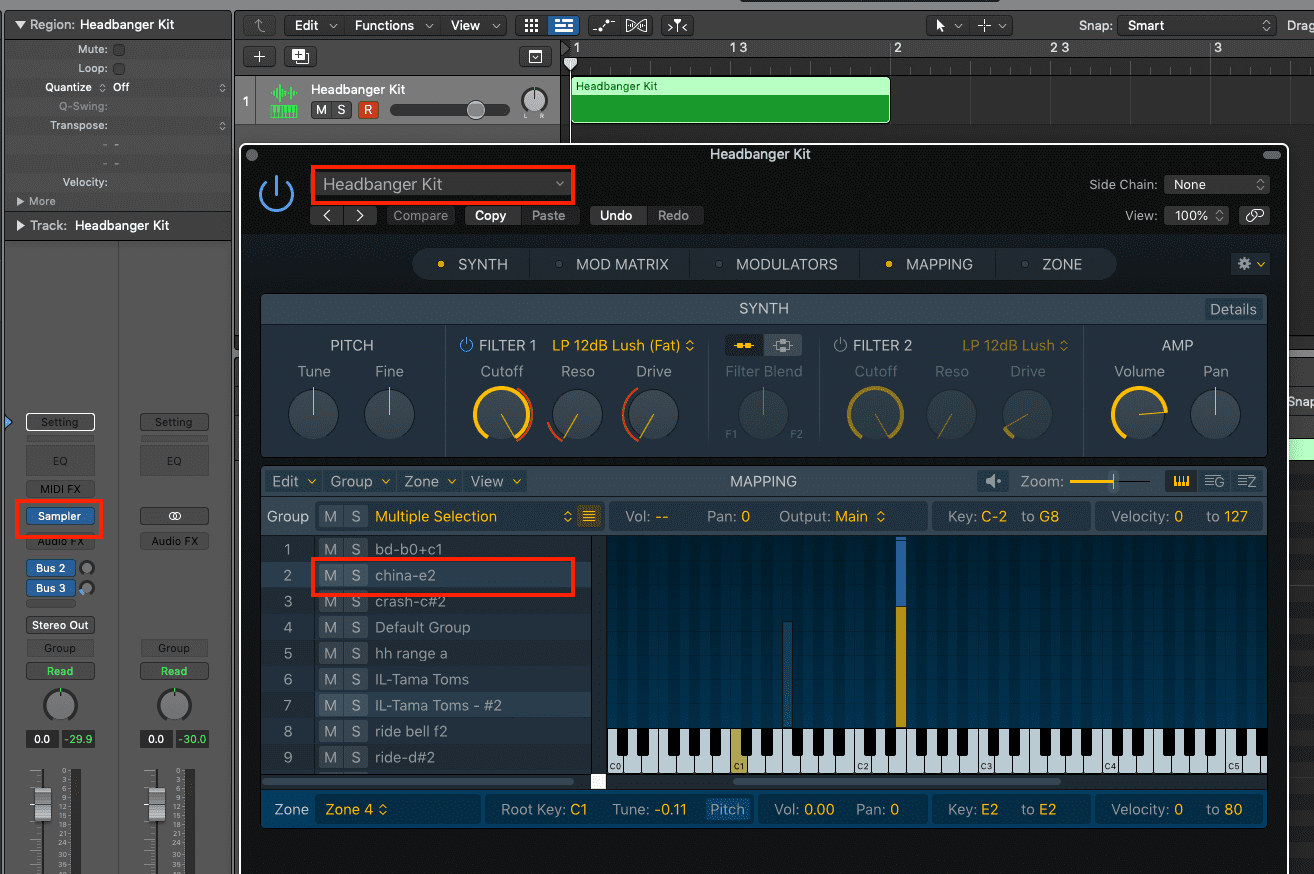
Task: Go to previous preset arrow
Action: click(327, 215)
